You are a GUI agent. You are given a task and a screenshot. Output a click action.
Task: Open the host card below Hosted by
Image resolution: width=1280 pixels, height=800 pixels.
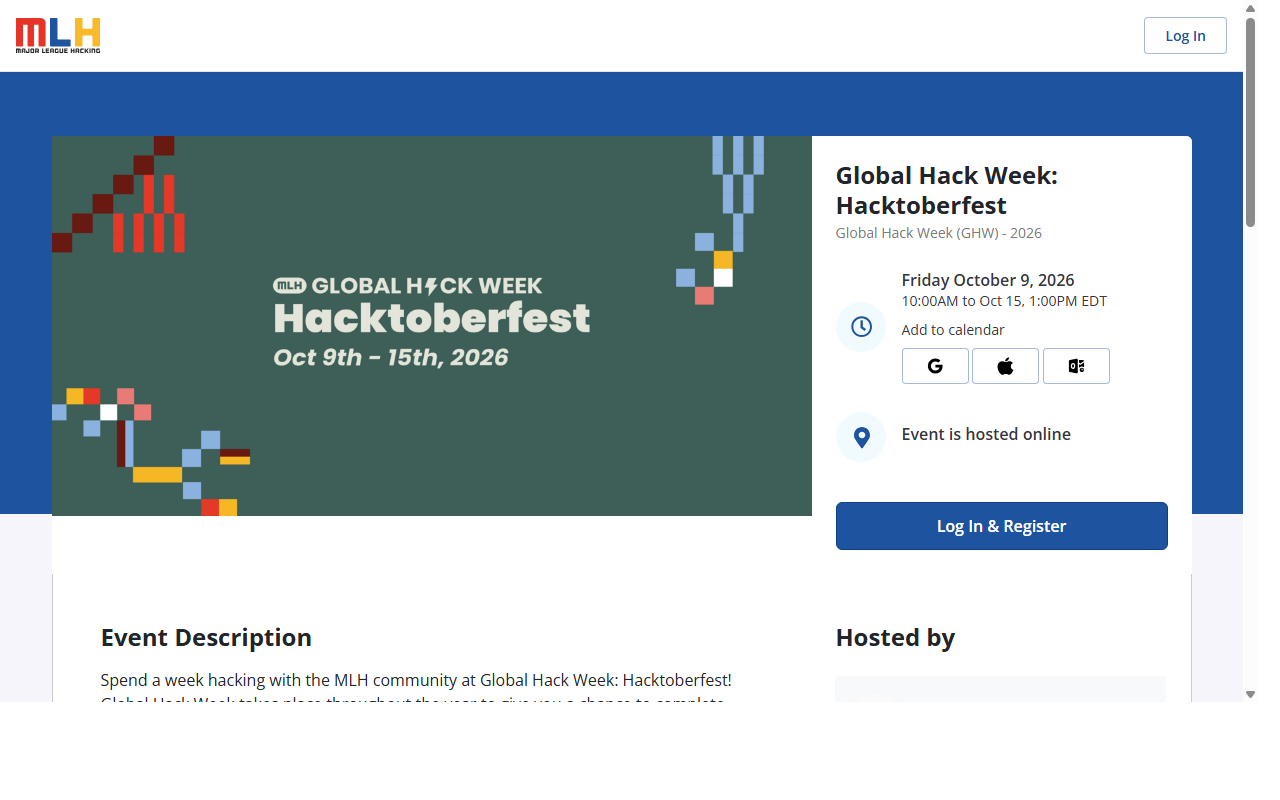[1001, 689]
